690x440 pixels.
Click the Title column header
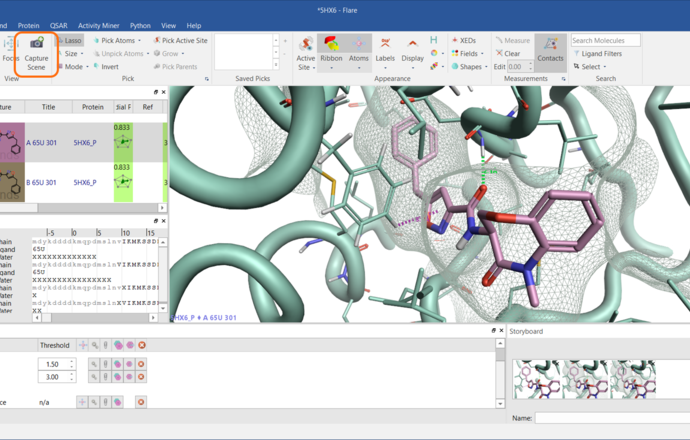[48, 107]
